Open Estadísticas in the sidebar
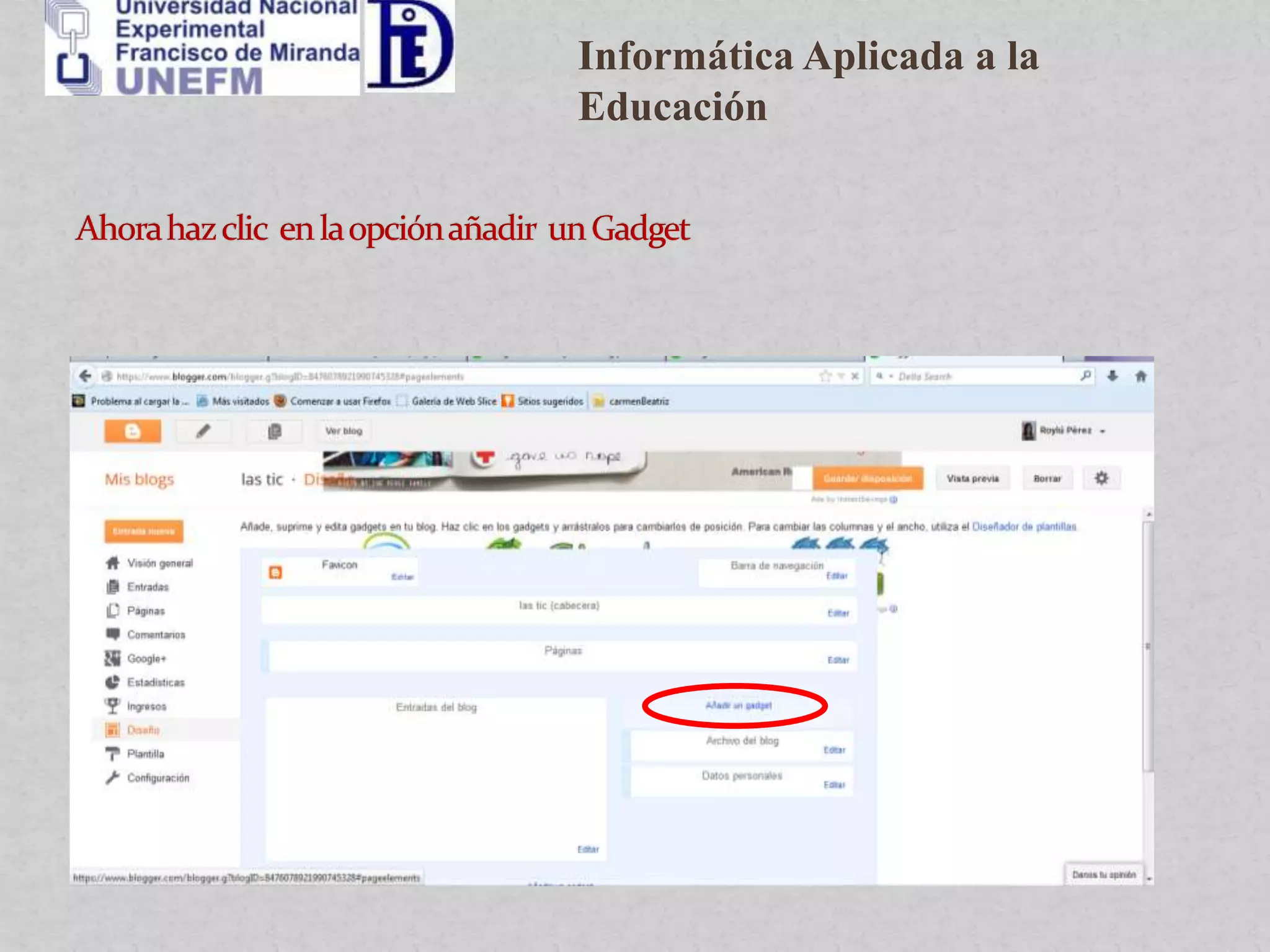1270x952 pixels. [156, 682]
